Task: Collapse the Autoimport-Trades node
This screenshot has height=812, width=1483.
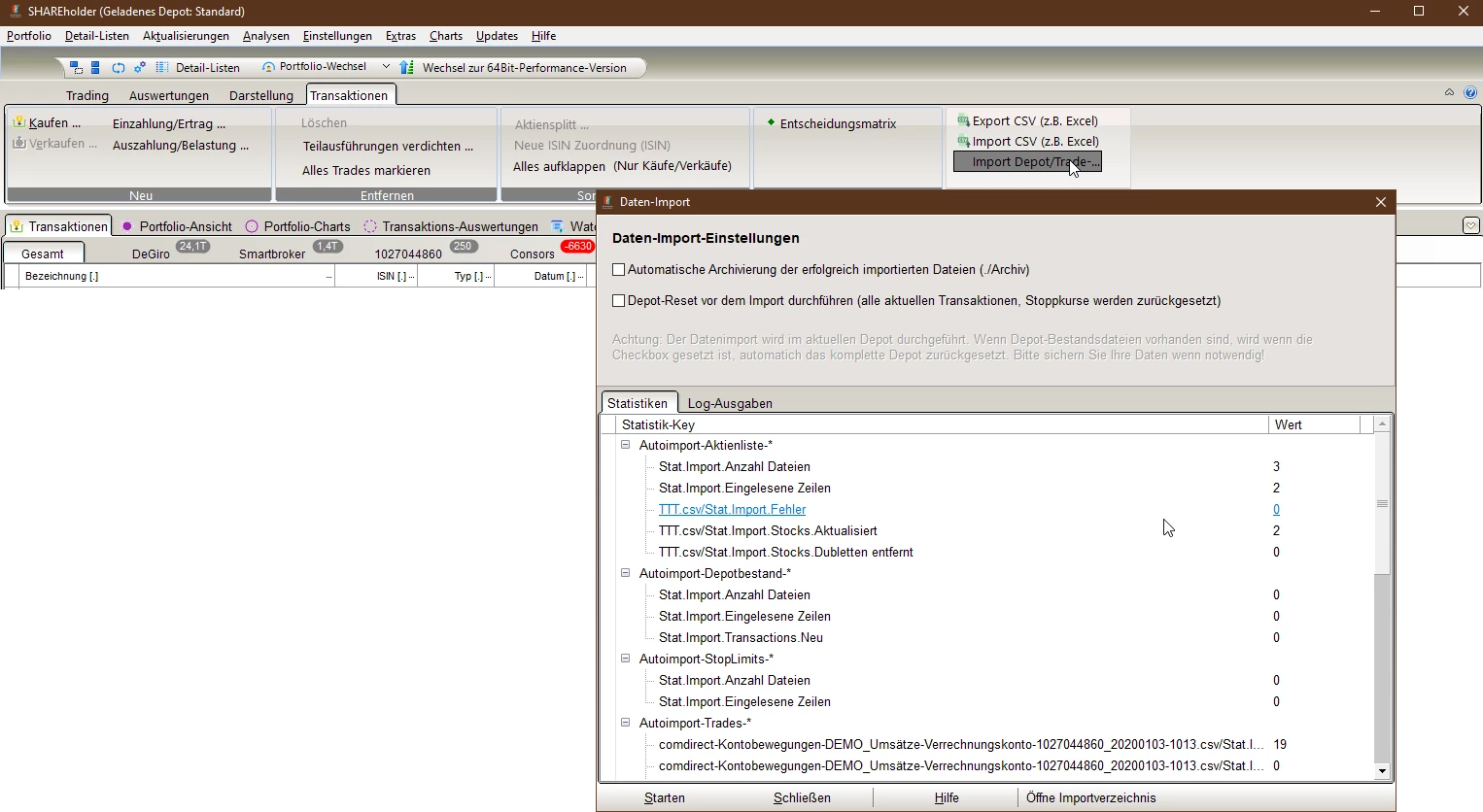Action: tap(626, 724)
